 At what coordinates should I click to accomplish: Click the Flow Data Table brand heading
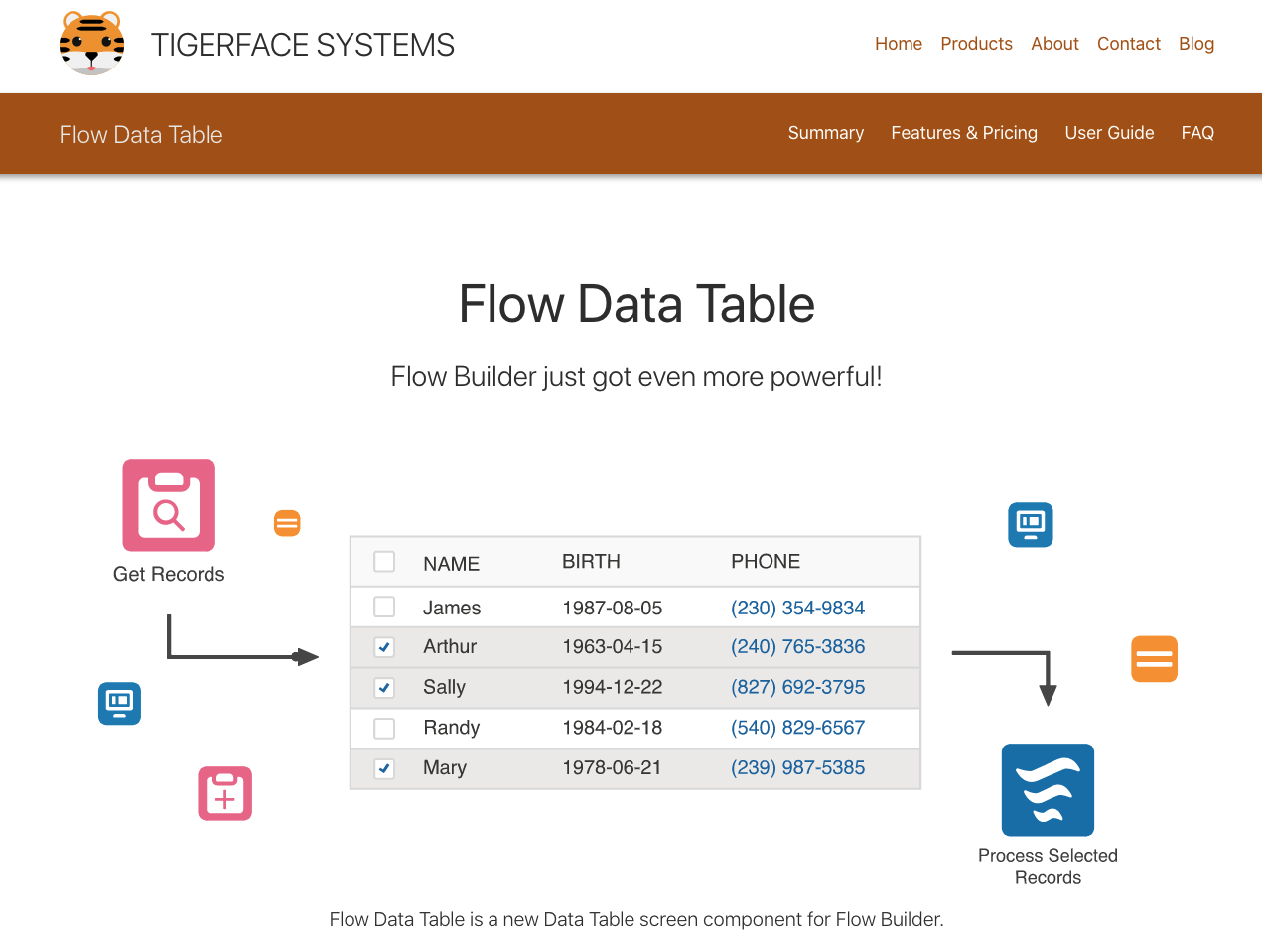(140, 134)
